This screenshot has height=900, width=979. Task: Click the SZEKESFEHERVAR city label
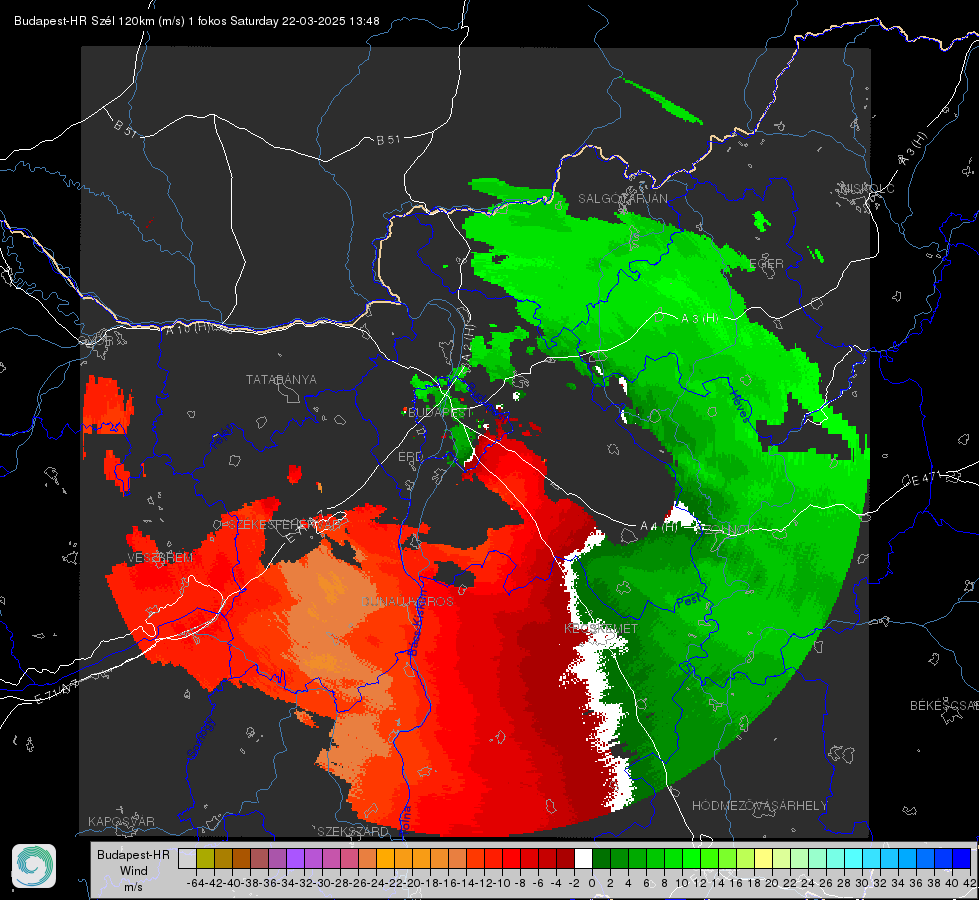(x=285, y=525)
